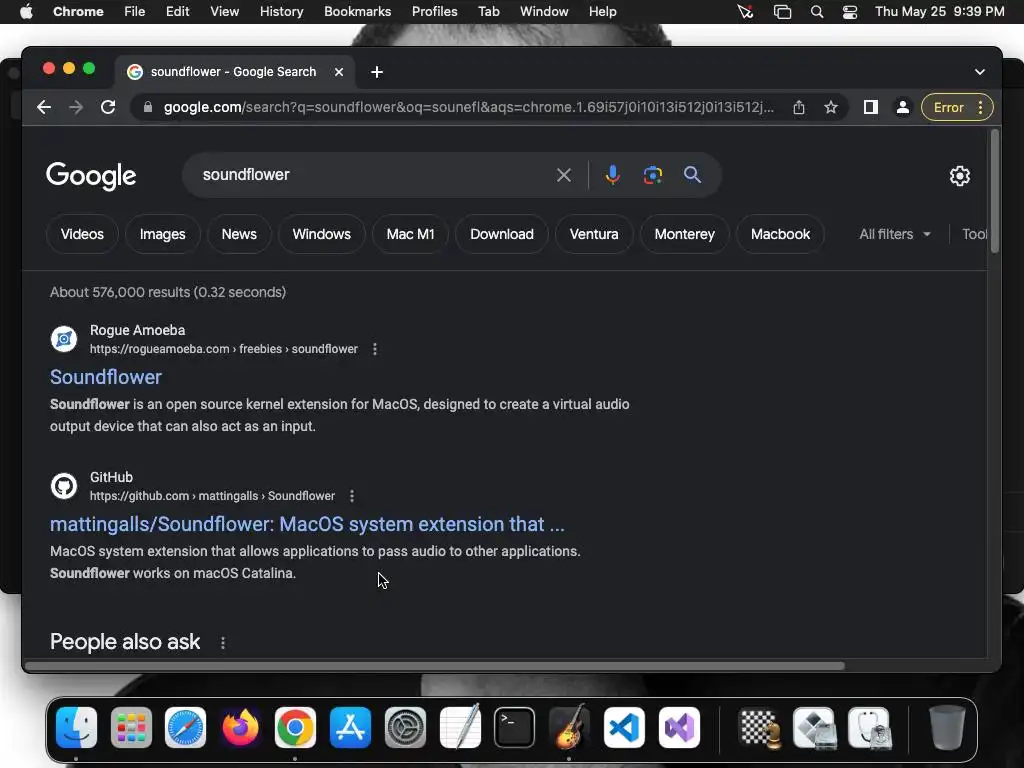Image resolution: width=1024 pixels, height=768 pixels.
Task: Filter results by Images
Action: point(163,234)
